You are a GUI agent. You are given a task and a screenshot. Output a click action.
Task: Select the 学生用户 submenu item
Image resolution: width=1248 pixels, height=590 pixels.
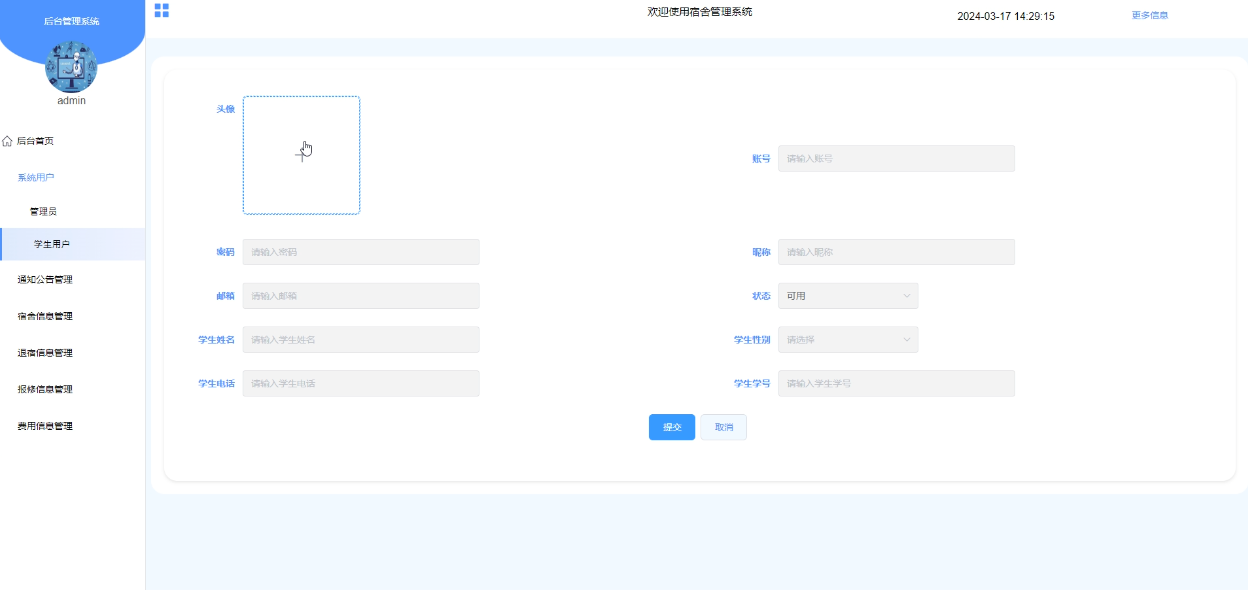[x=72, y=244]
